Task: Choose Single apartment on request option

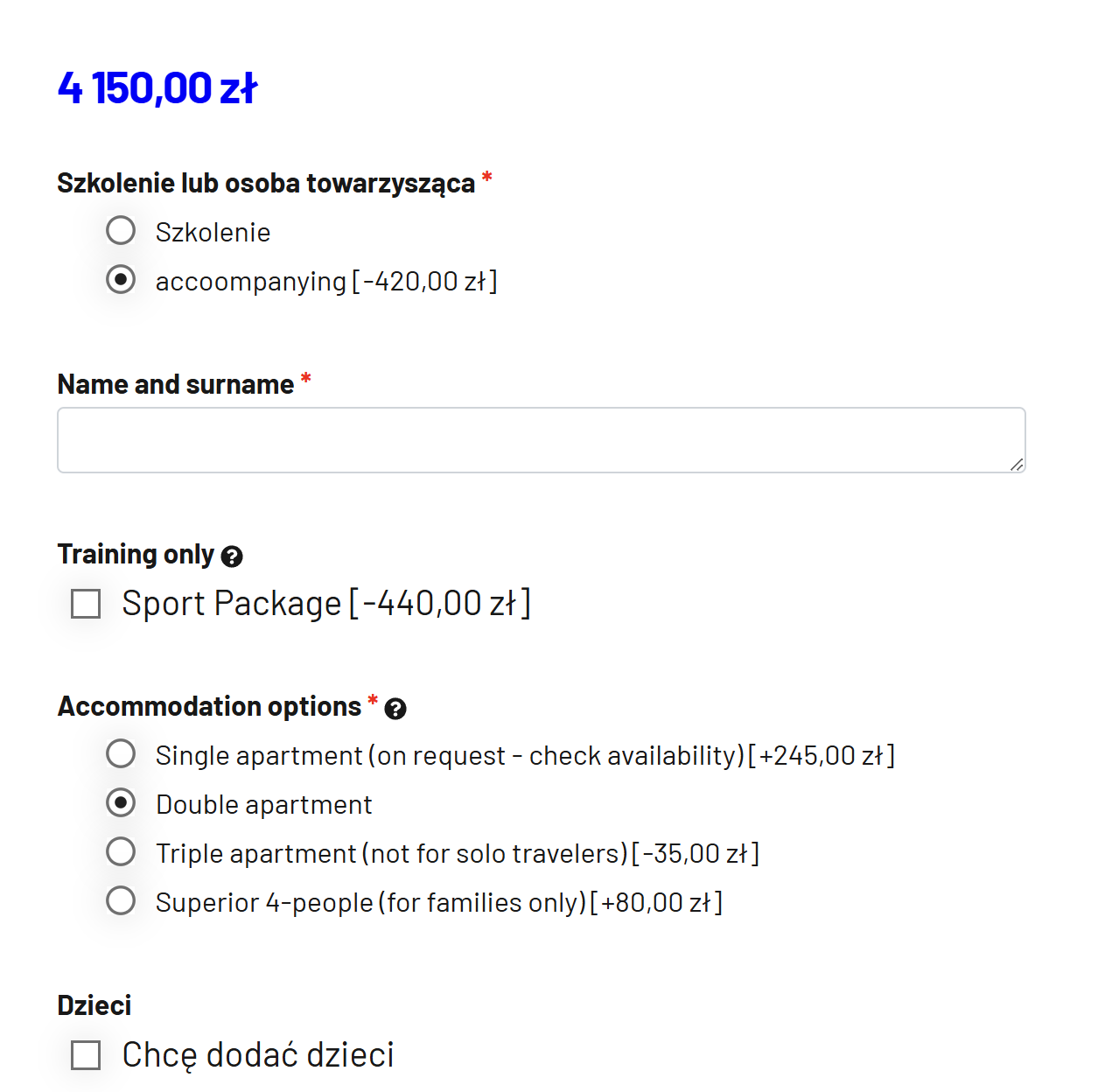Action: point(121,754)
